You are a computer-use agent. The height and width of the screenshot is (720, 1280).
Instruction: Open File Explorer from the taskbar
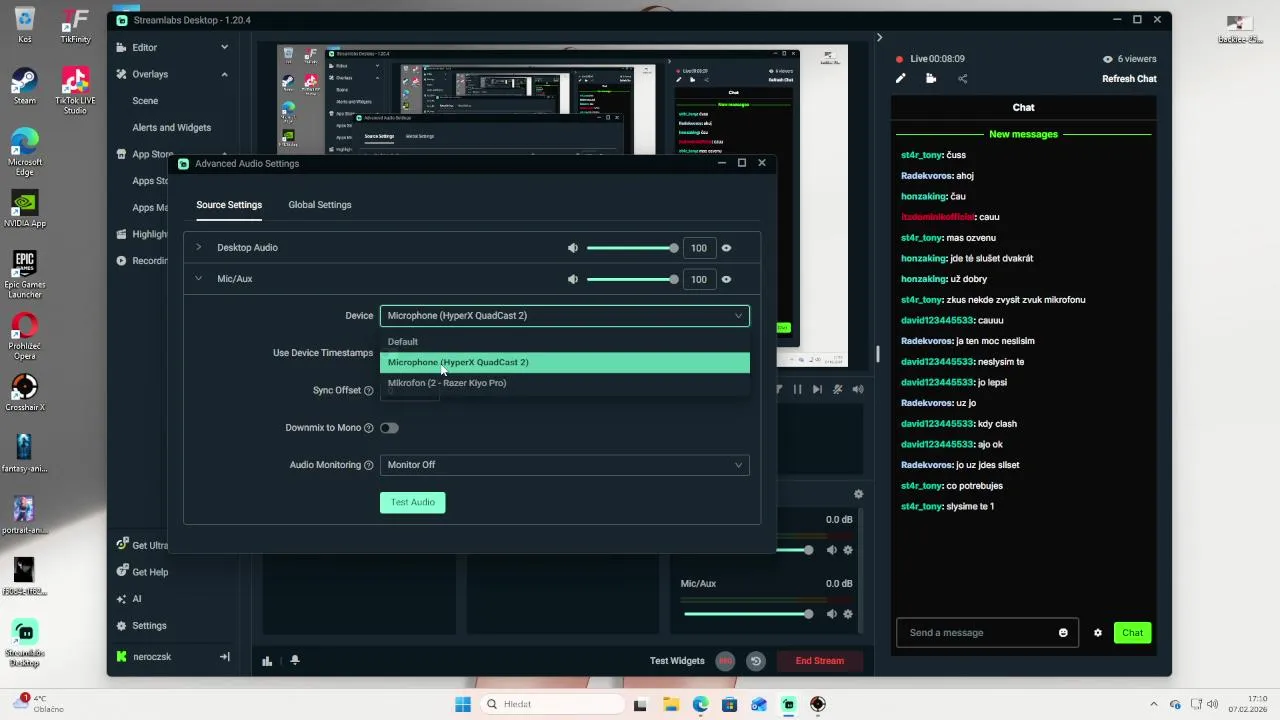coord(670,704)
